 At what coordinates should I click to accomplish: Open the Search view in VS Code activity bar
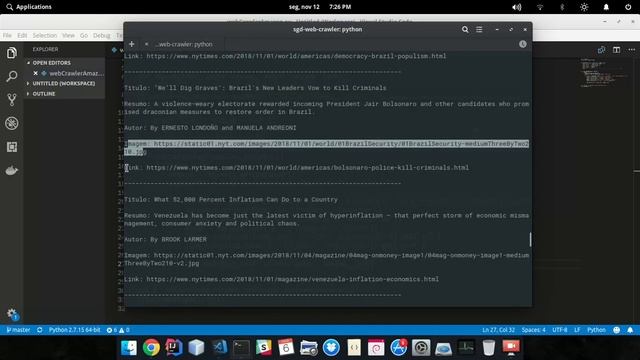(x=12, y=76)
